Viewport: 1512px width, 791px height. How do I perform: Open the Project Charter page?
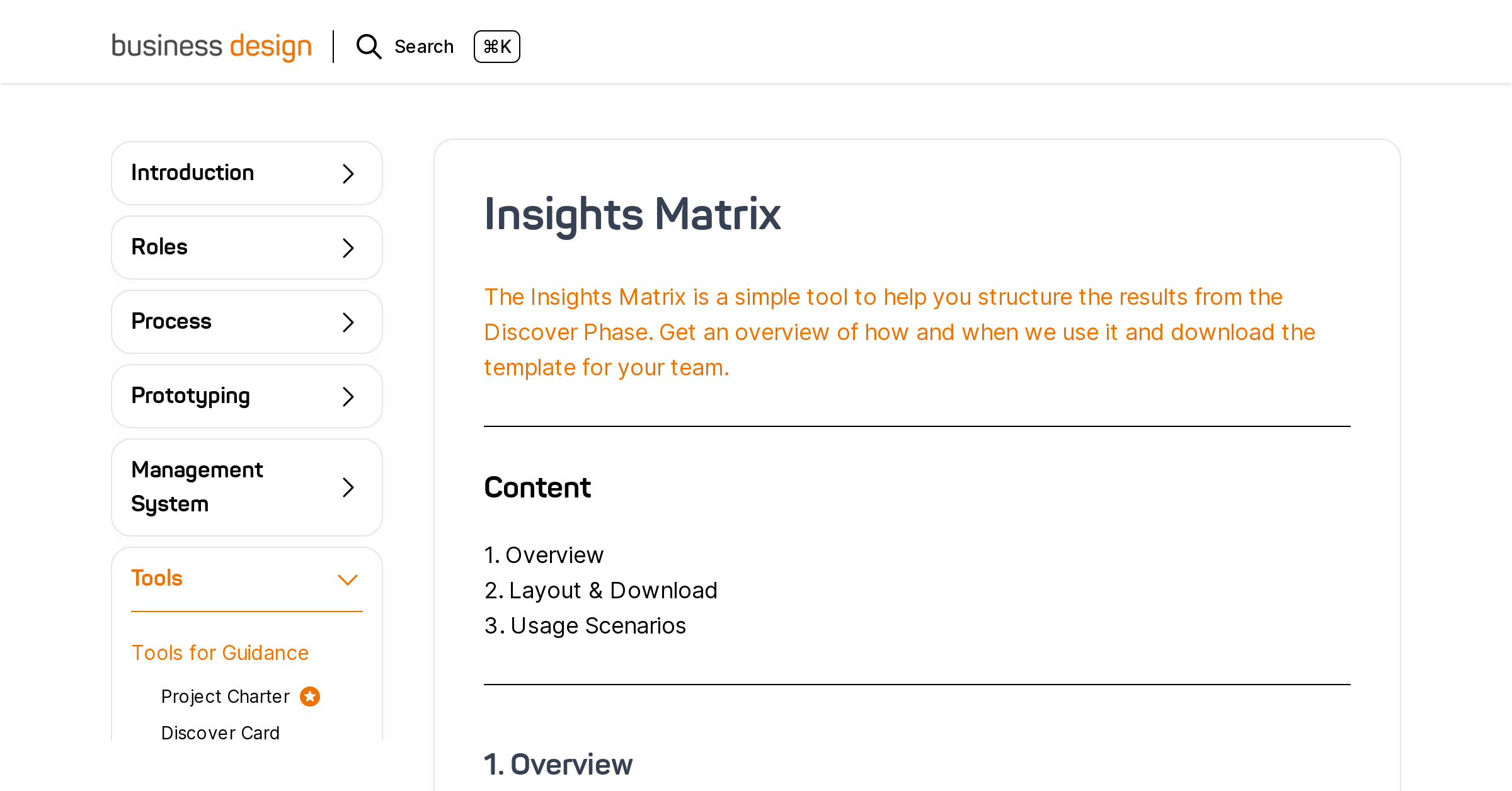tap(225, 697)
